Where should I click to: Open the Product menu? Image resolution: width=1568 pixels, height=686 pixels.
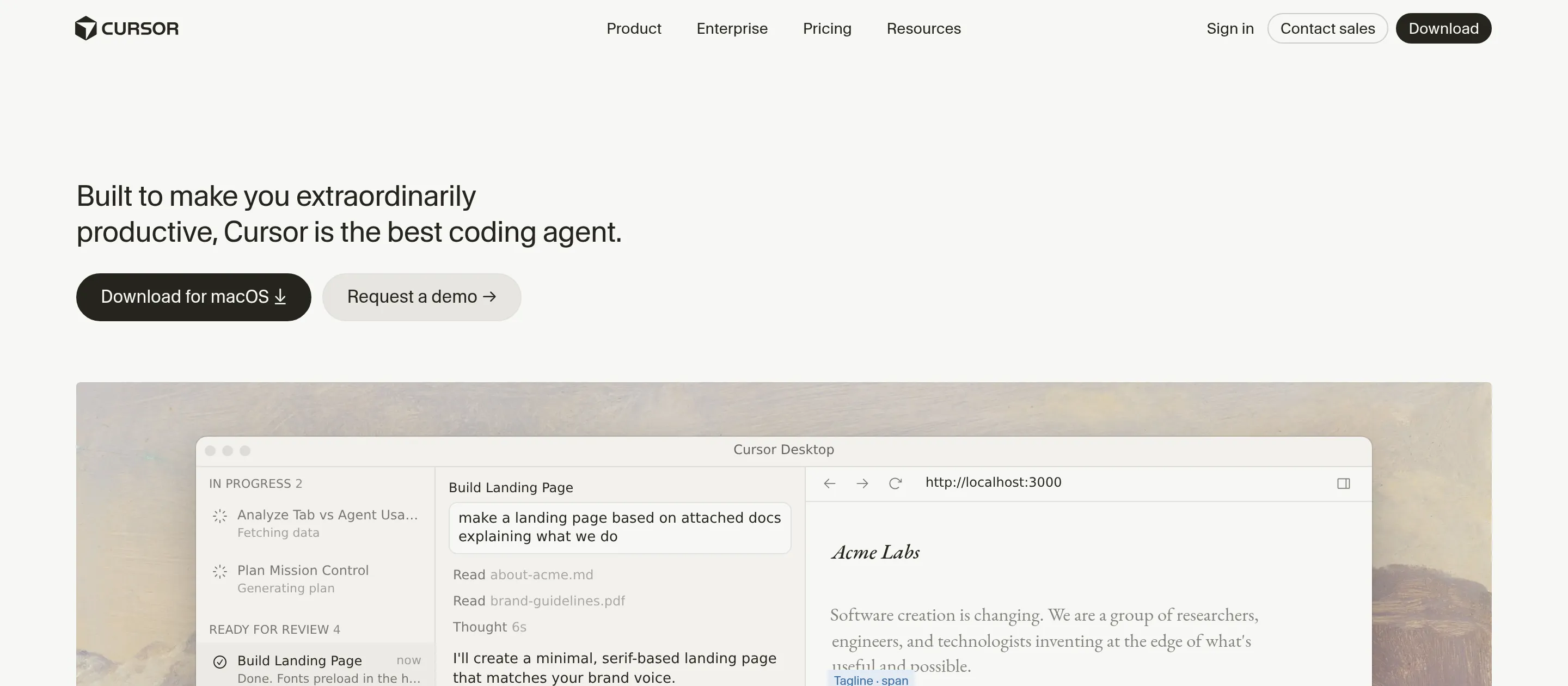(634, 29)
